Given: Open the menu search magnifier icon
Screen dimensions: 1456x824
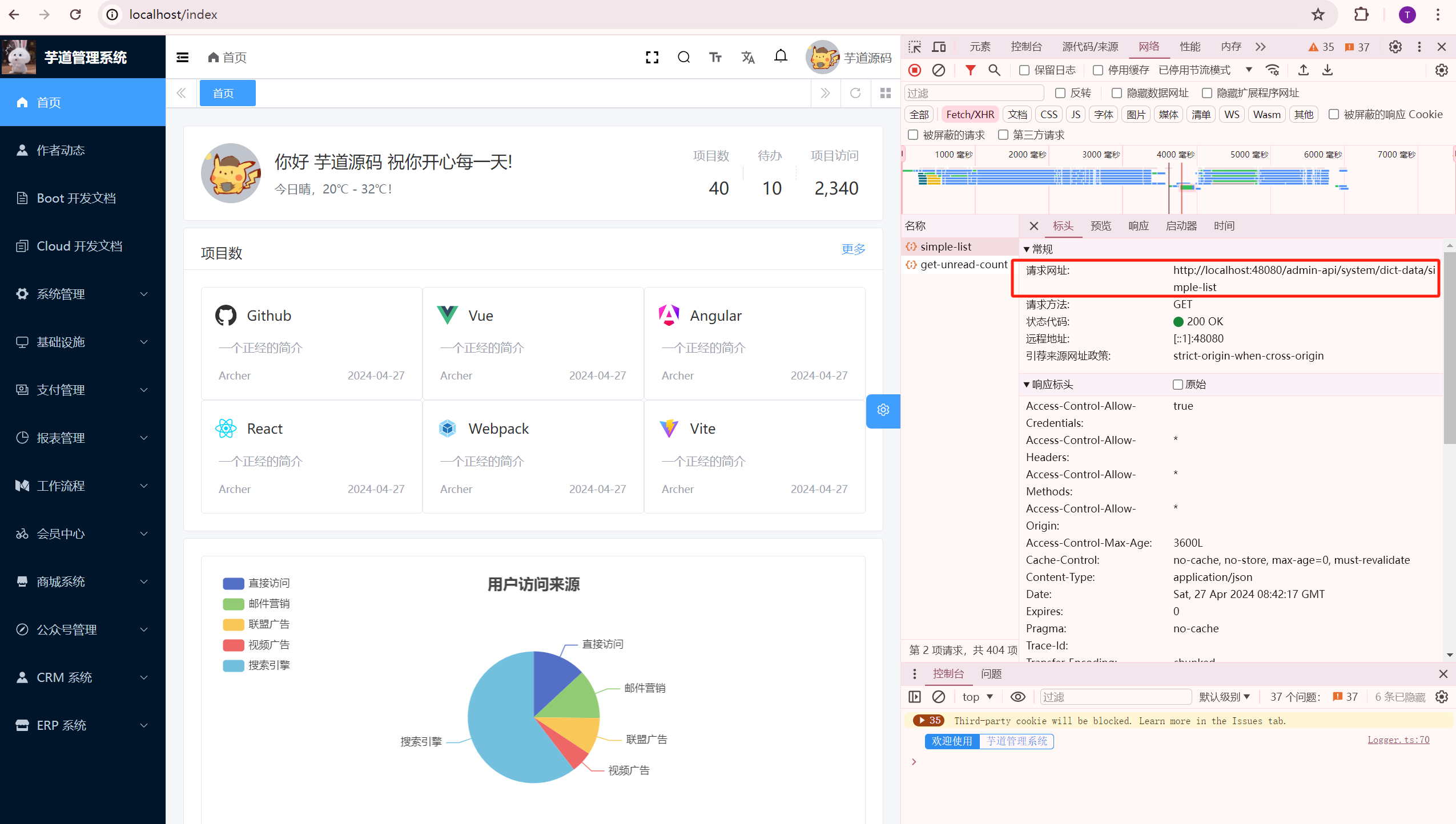Looking at the screenshot, I should 684,57.
